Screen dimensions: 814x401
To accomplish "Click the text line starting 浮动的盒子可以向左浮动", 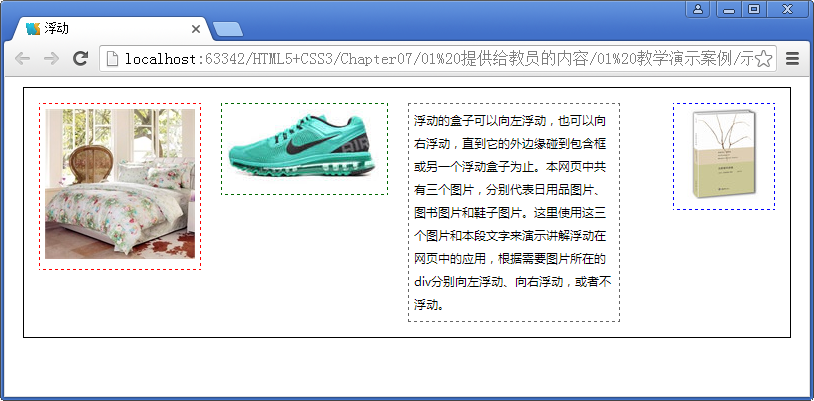I will (x=510, y=121).
